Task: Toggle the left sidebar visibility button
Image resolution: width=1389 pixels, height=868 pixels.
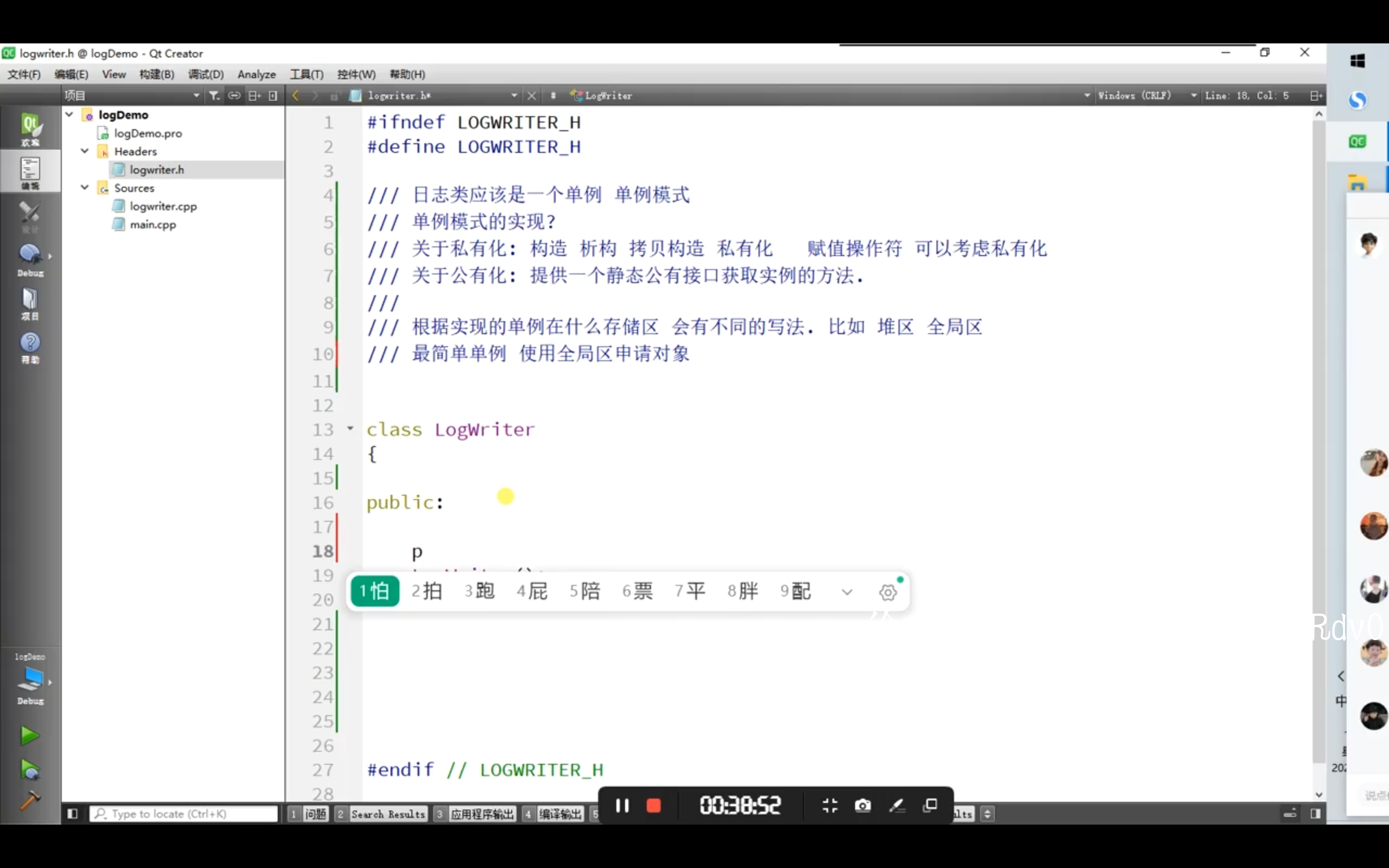Action: coord(72,813)
